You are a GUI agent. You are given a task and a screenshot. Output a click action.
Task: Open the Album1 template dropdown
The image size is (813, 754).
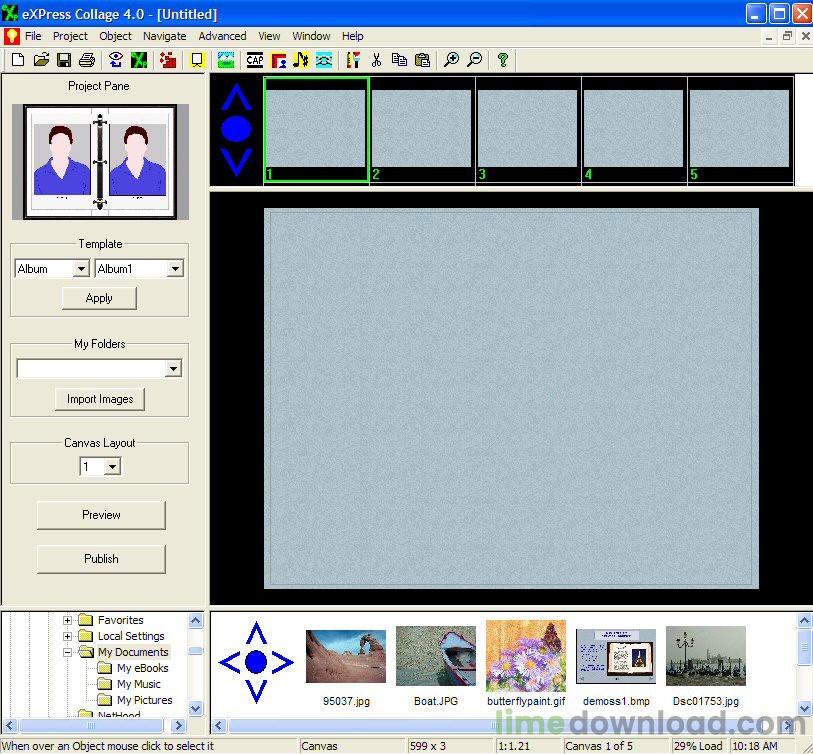[x=175, y=269]
